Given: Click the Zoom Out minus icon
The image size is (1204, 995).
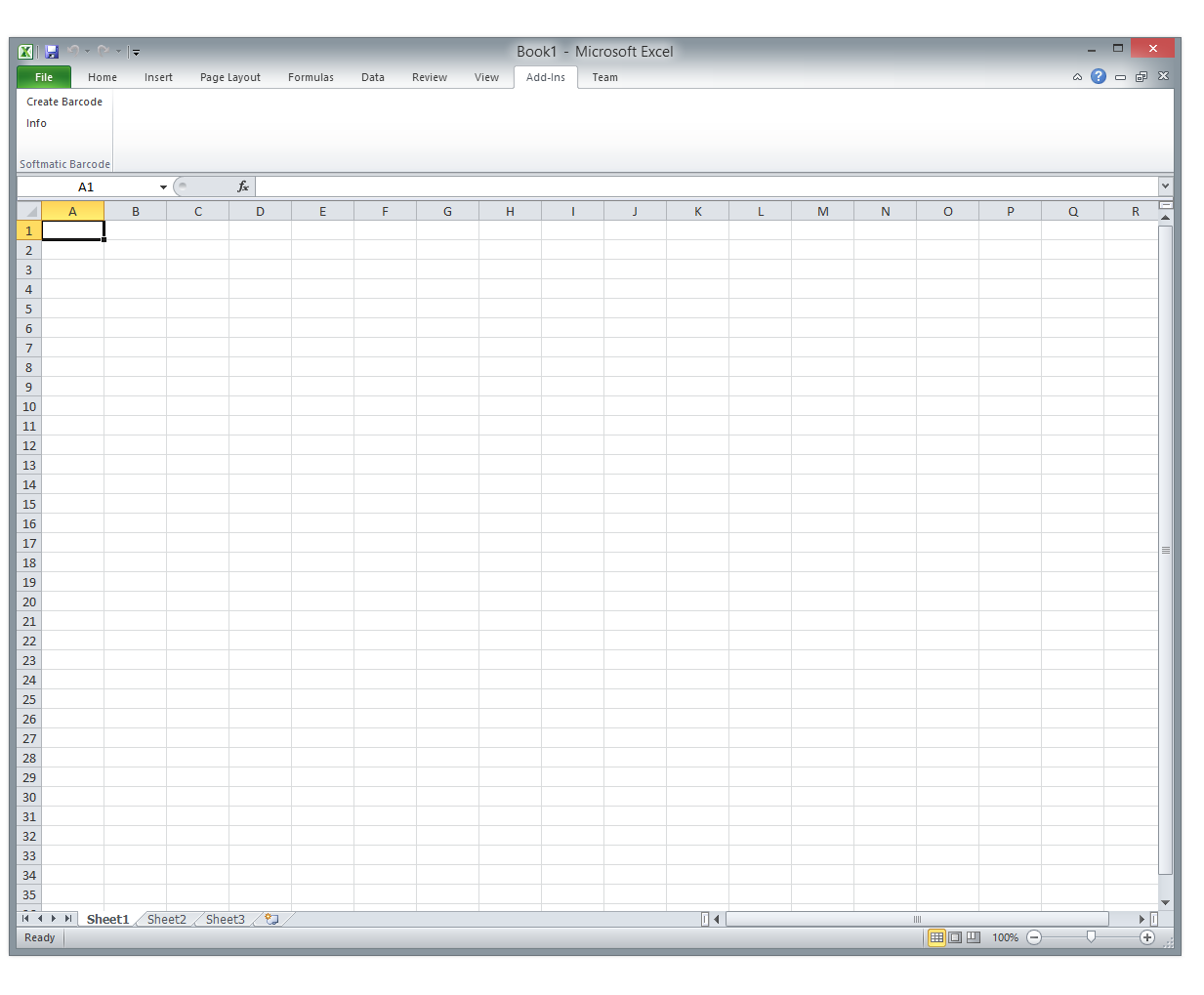Looking at the screenshot, I should pyautogui.click(x=1034, y=937).
